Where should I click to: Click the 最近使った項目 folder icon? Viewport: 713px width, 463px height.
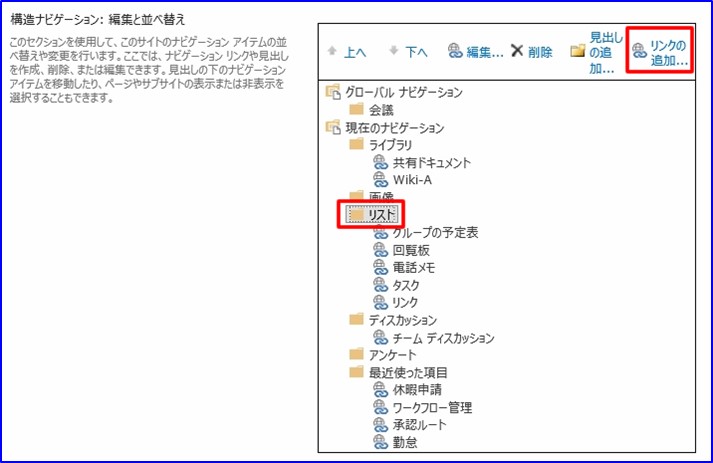[x=356, y=372]
